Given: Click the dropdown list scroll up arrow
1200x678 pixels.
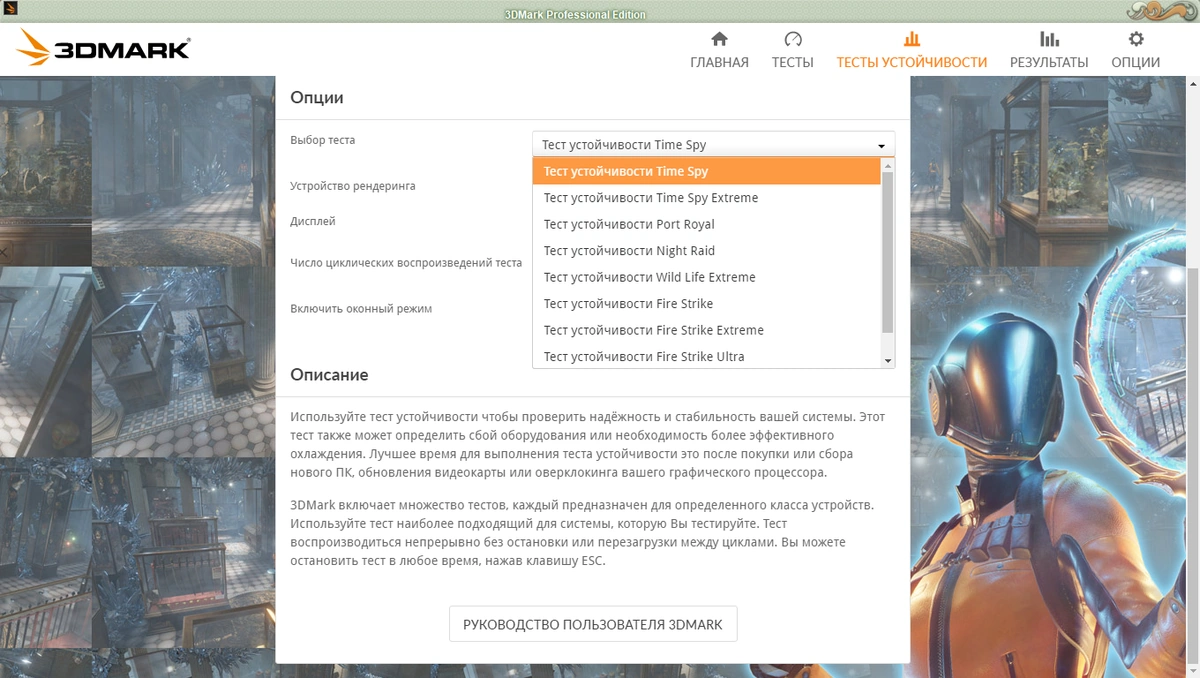Looking at the screenshot, I should click(888, 164).
